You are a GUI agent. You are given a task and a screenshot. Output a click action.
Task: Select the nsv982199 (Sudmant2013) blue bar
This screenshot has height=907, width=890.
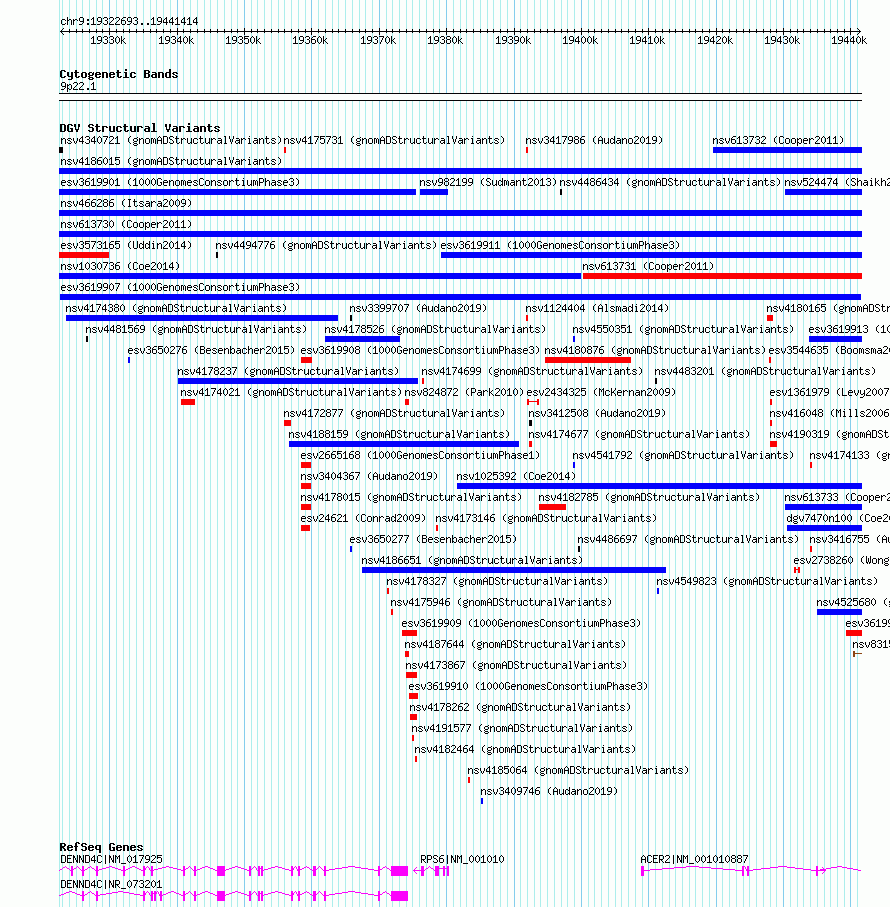point(434,192)
